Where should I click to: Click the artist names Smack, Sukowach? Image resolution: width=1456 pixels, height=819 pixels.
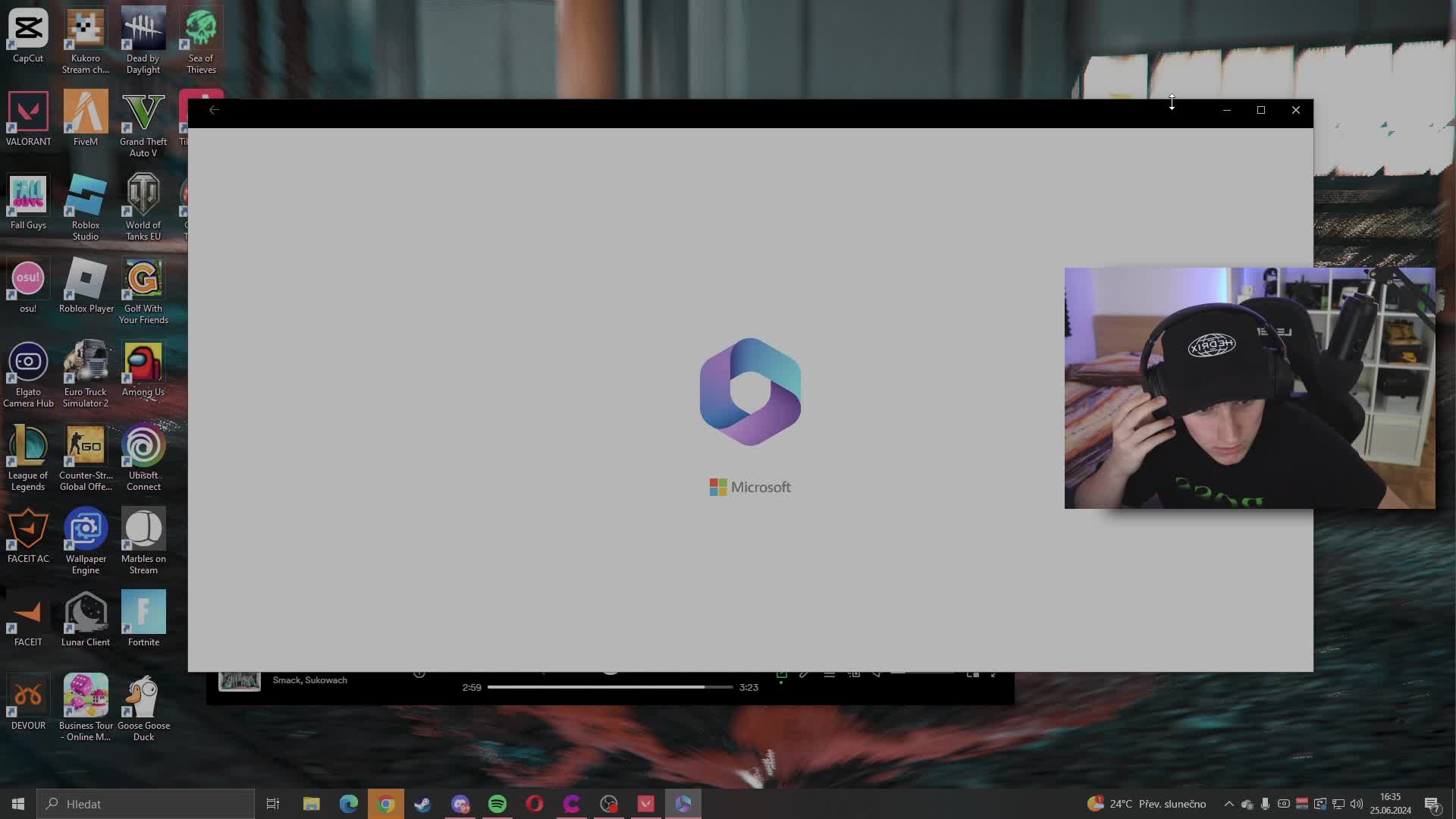click(x=309, y=680)
